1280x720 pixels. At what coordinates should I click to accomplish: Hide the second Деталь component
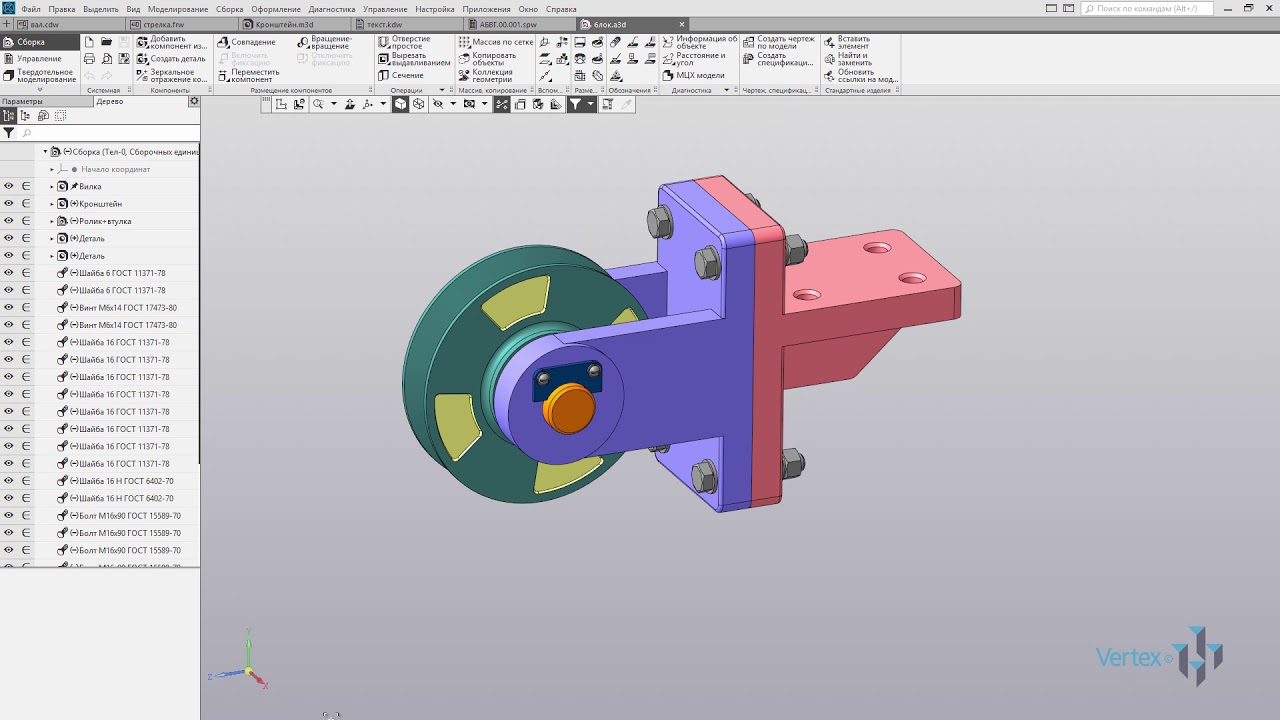pyautogui.click(x=8, y=255)
